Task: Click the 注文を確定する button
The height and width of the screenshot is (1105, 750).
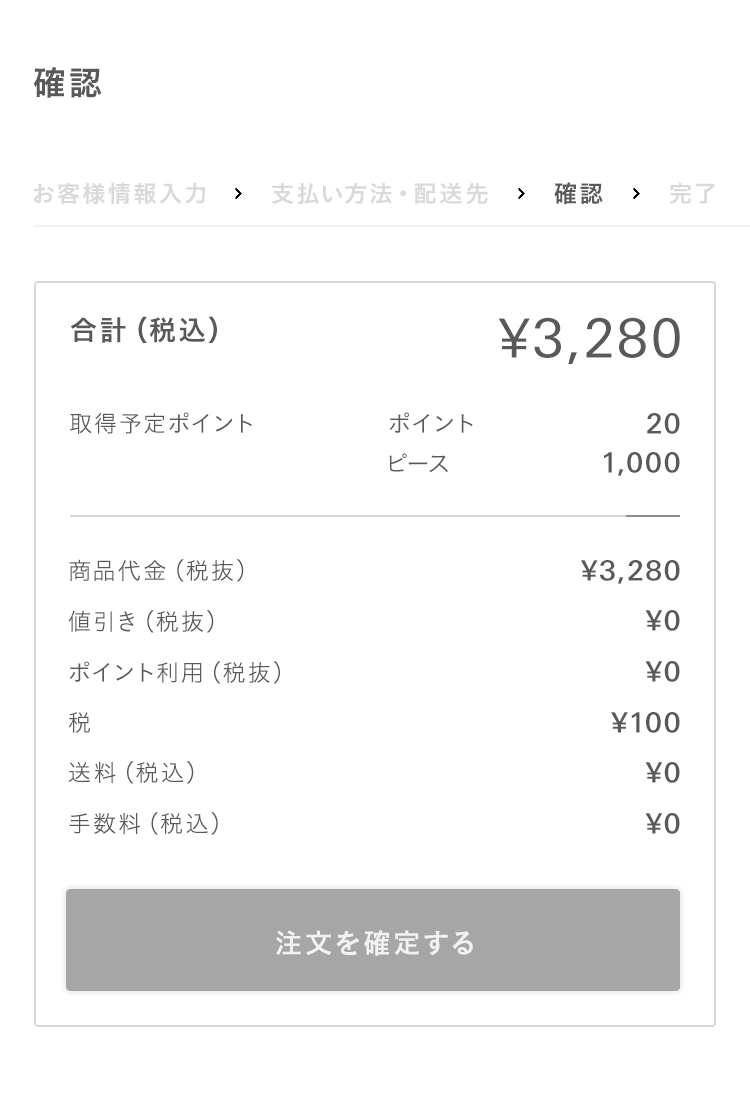Action: tap(373, 940)
